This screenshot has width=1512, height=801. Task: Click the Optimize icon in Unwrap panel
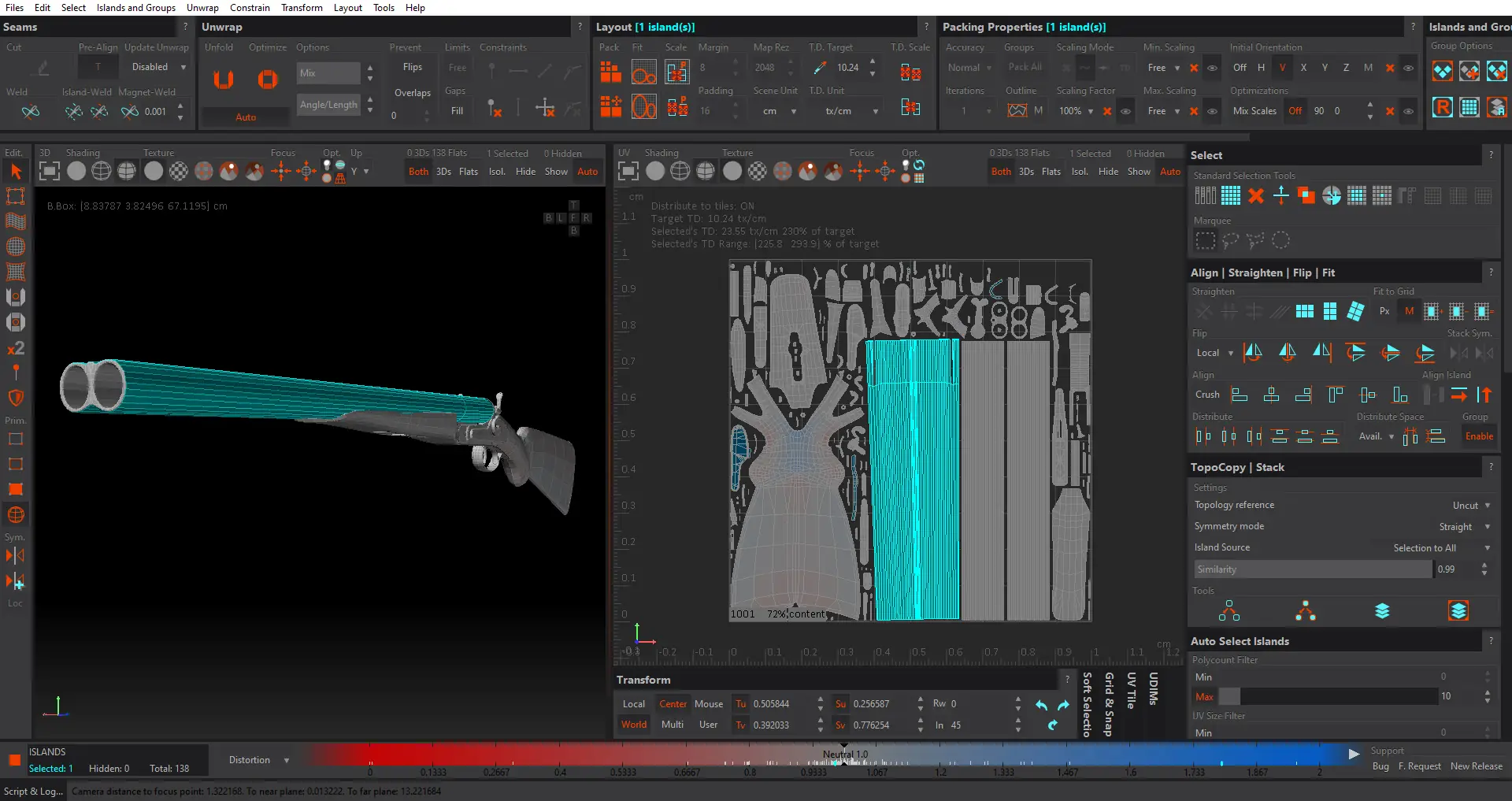(x=268, y=80)
